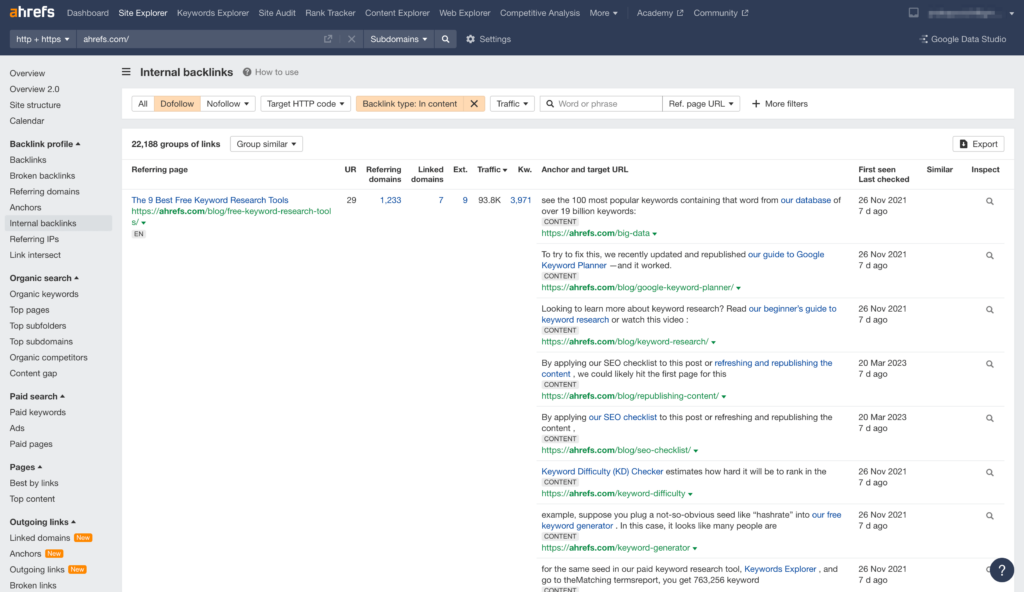Screen dimensions: 1024x592
Task: Inspect the keyword-difficulty backlink row
Action: [989, 472]
